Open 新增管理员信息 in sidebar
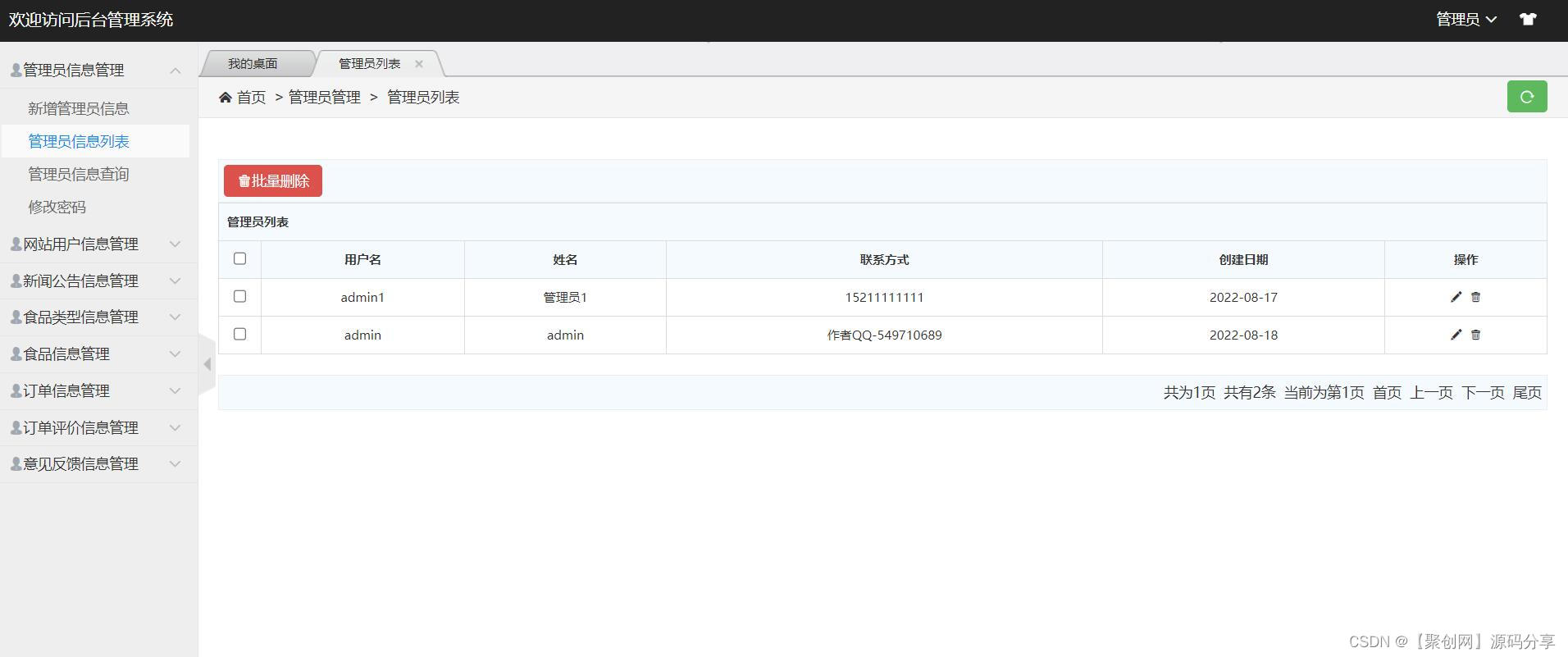 pos(79,108)
